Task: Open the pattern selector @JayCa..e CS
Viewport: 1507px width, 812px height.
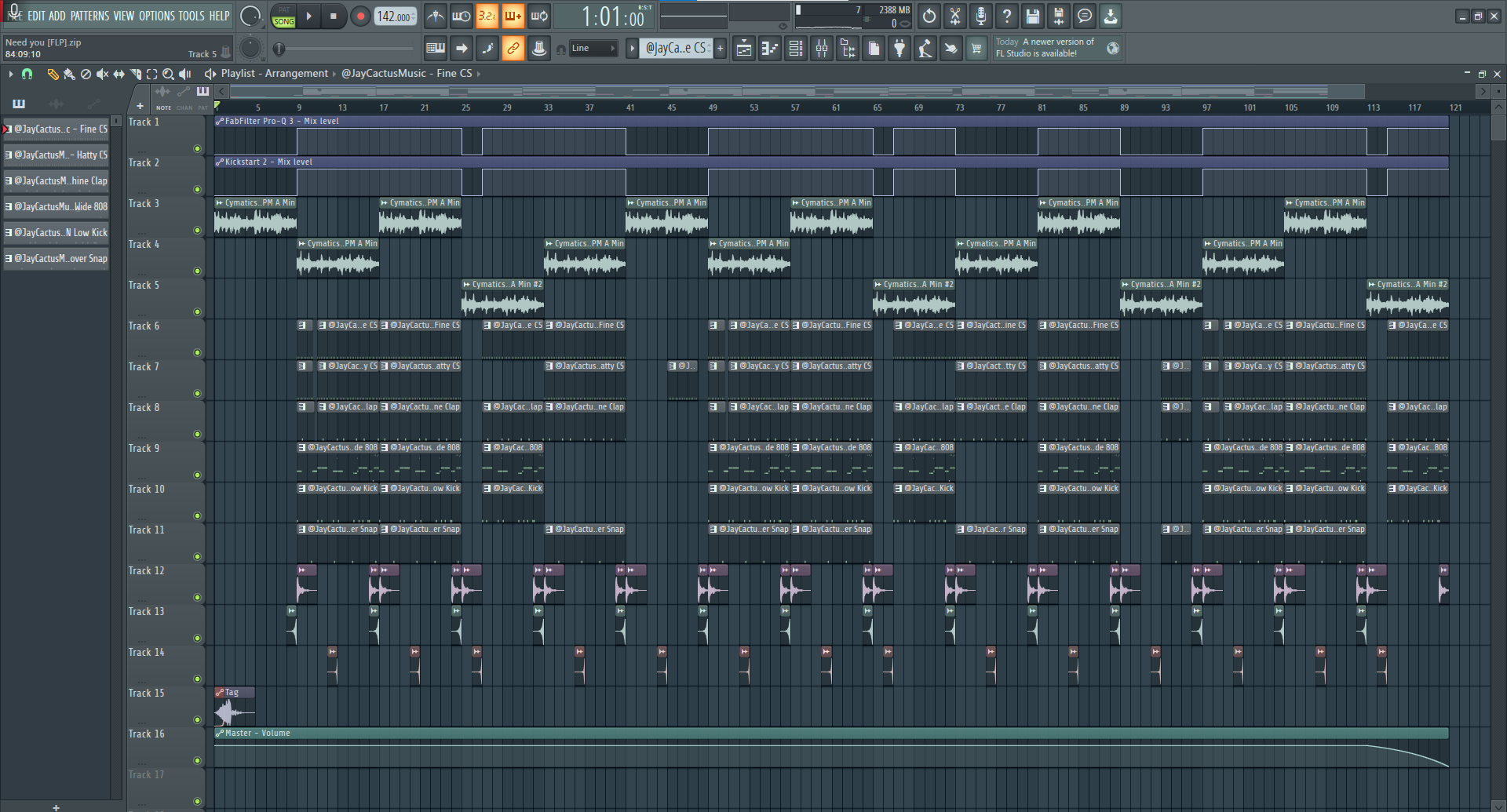Action: click(x=676, y=49)
